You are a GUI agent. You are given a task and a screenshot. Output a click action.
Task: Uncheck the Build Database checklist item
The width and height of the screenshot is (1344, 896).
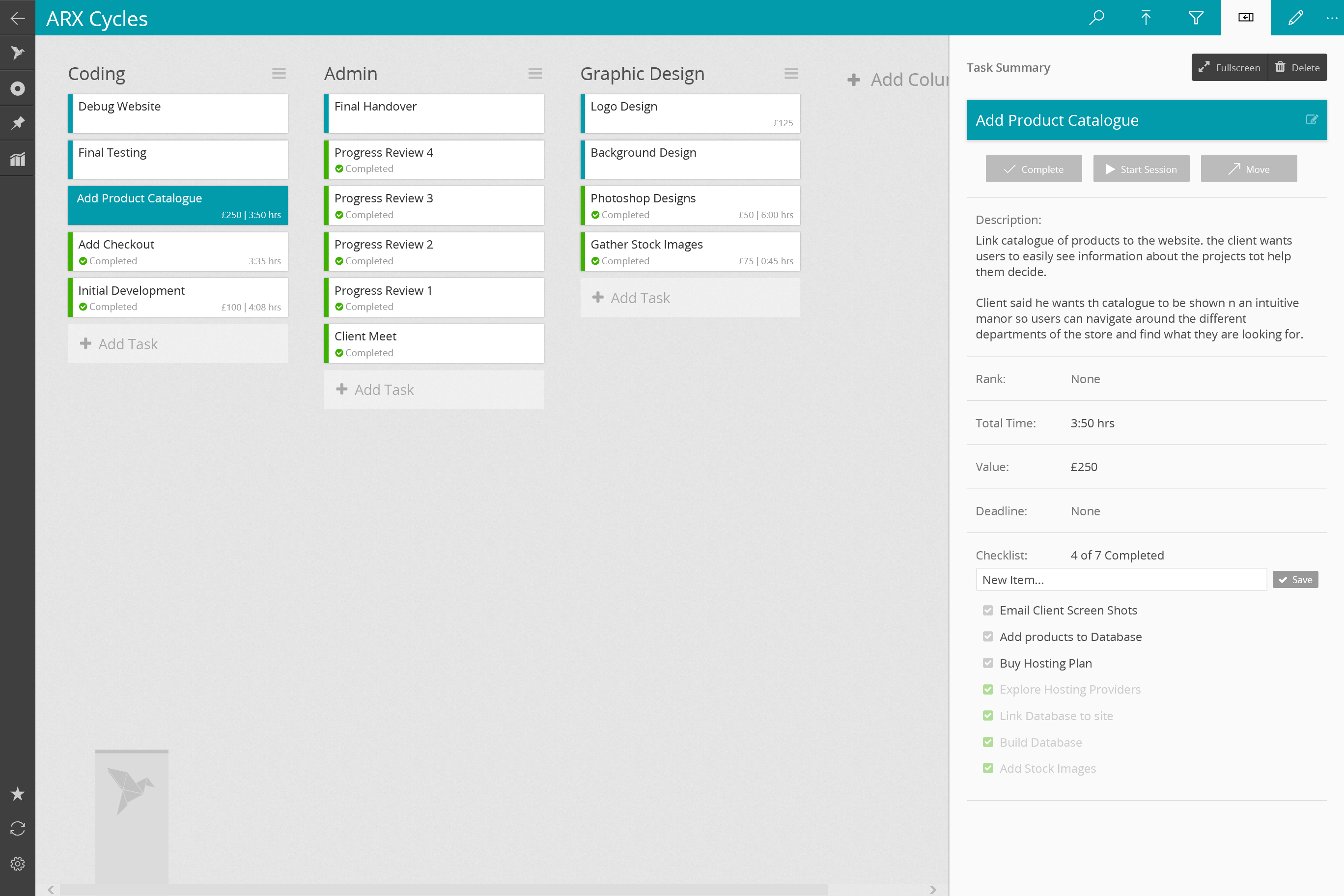tap(988, 742)
